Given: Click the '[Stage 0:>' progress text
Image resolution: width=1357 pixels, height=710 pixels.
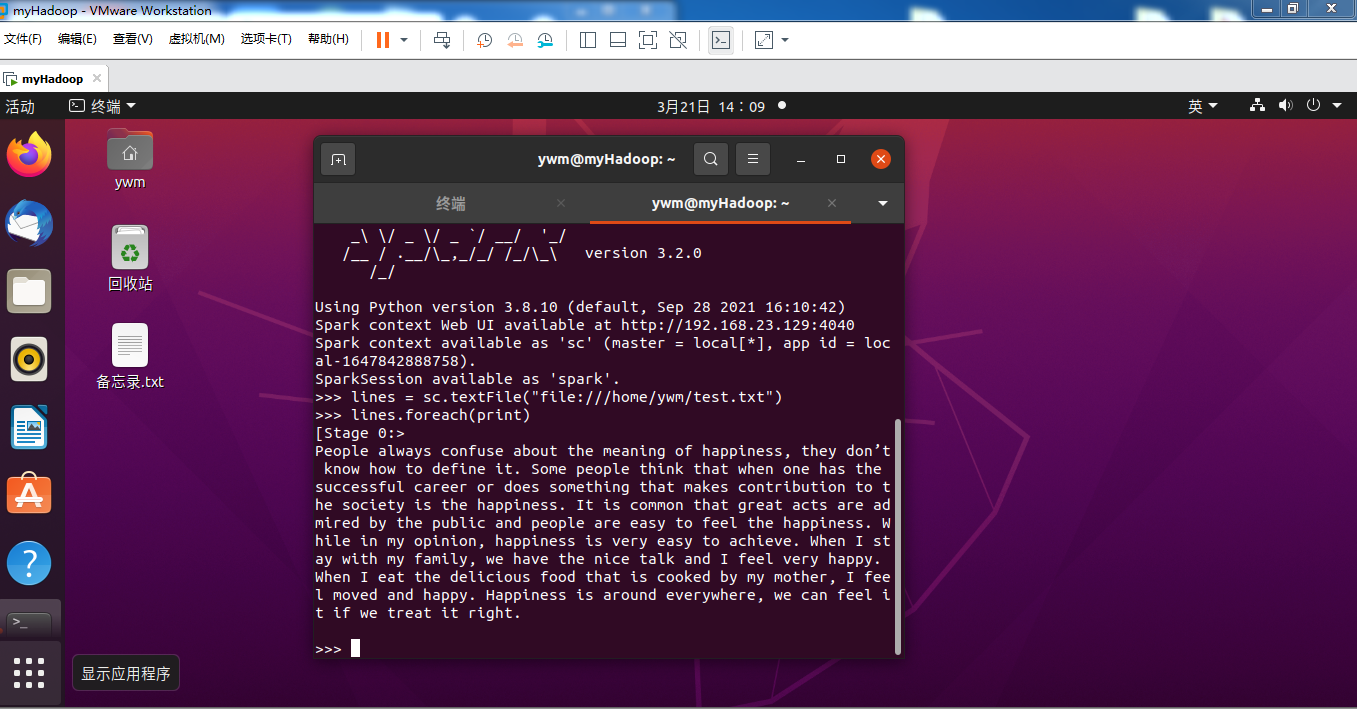Looking at the screenshot, I should (x=360, y=433).
